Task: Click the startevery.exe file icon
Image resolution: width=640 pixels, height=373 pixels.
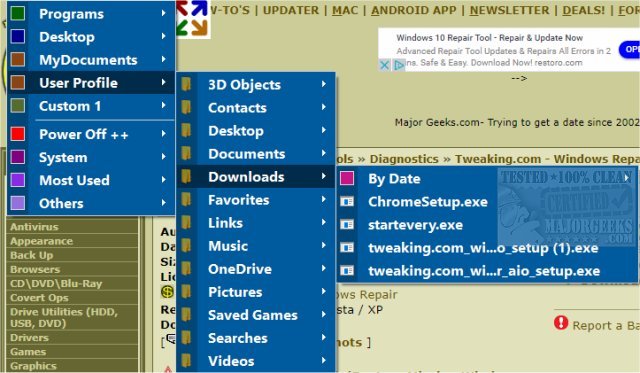Action: [x=347, y=224]
